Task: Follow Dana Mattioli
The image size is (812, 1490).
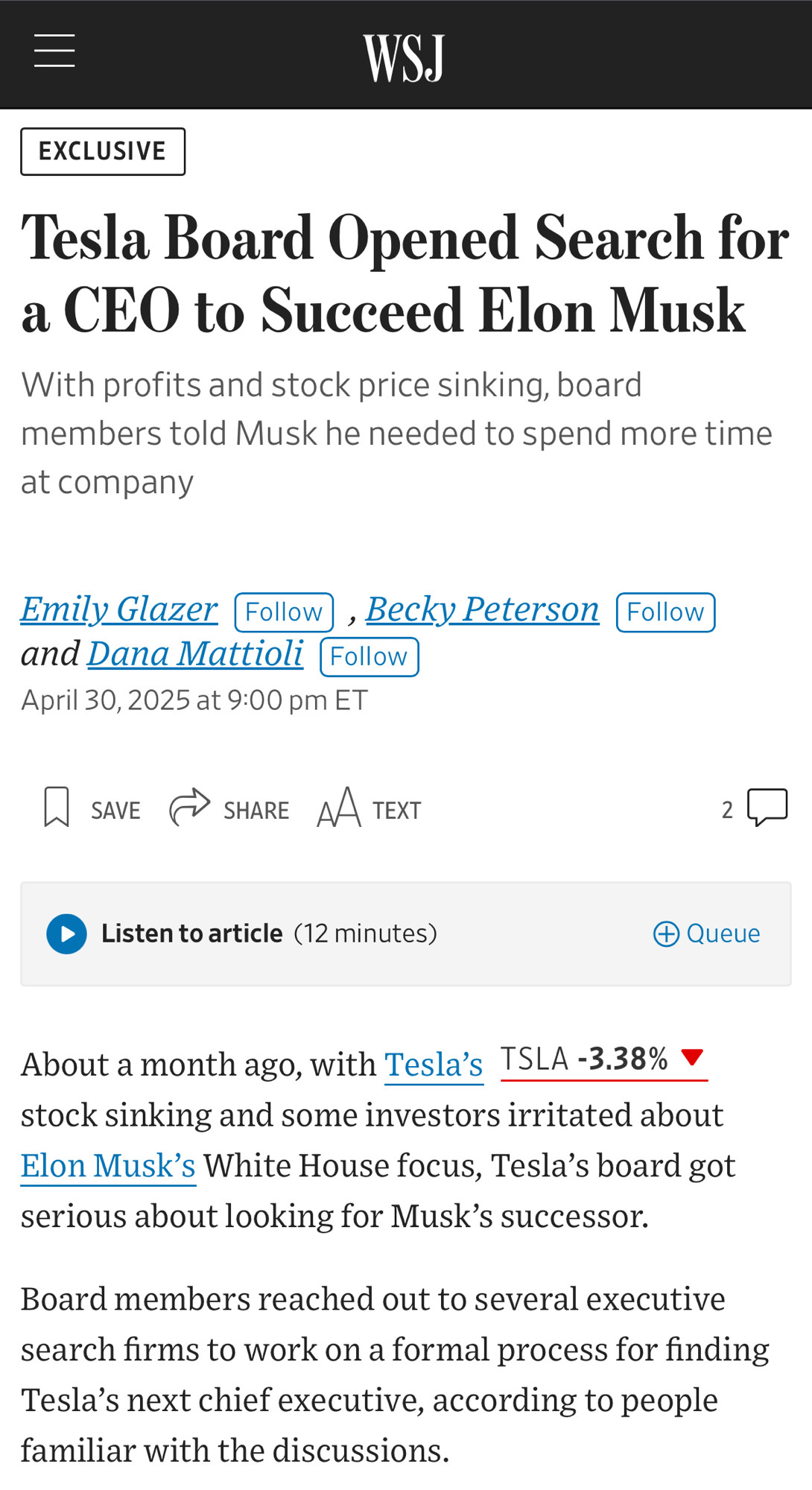Action: pyautogui.click(x=369, y=657)
